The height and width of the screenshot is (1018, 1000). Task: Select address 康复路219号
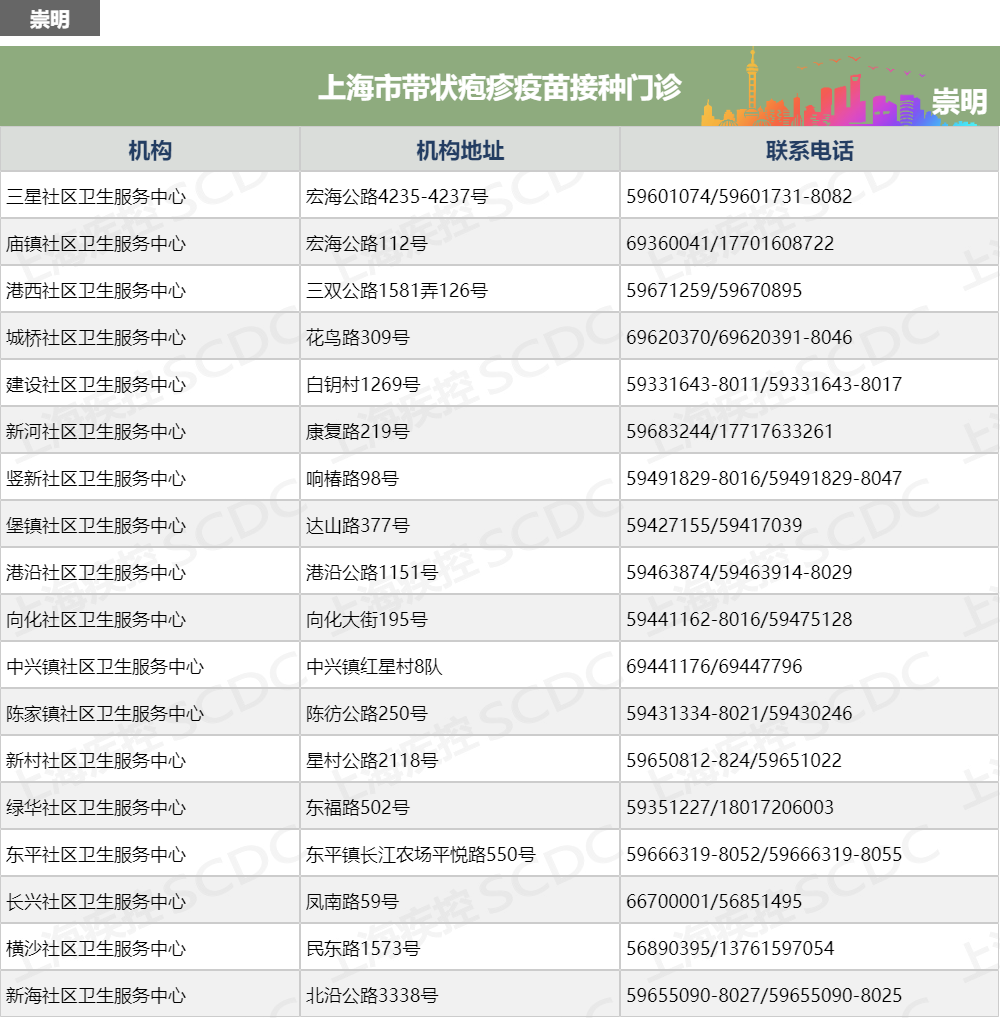click(358, 431)
